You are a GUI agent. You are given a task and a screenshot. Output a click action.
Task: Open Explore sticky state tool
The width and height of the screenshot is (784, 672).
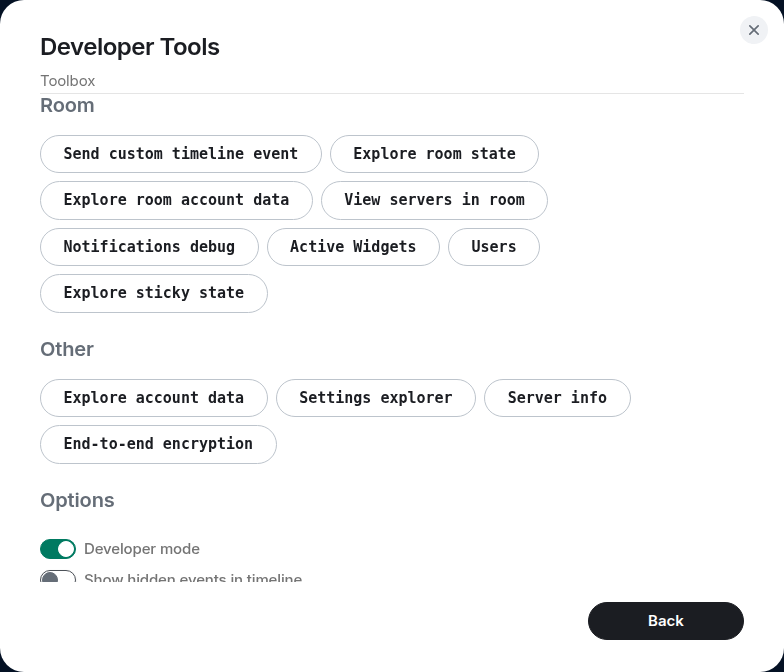[x=154, y=293]
